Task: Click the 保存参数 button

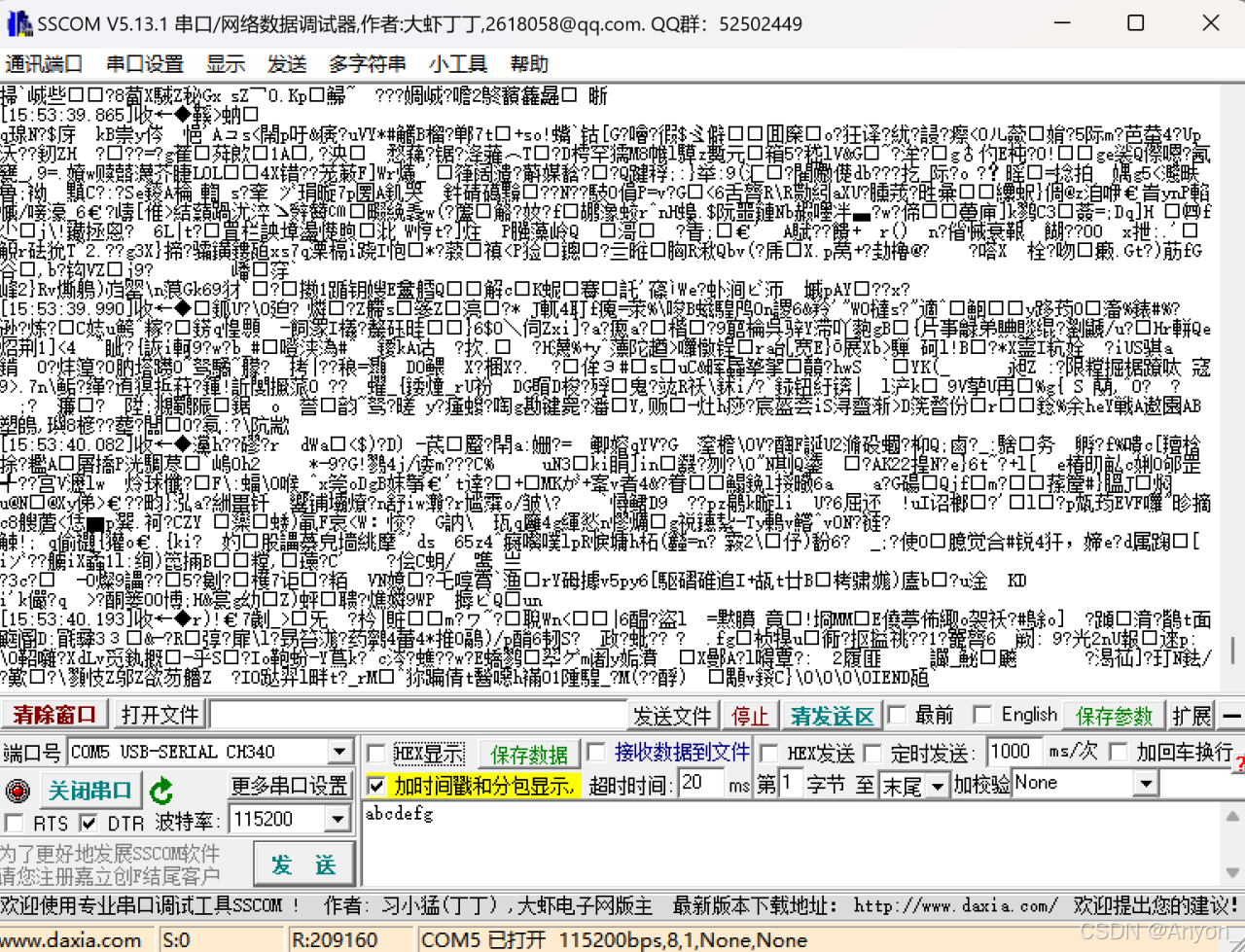Action: pos(1115,717)
